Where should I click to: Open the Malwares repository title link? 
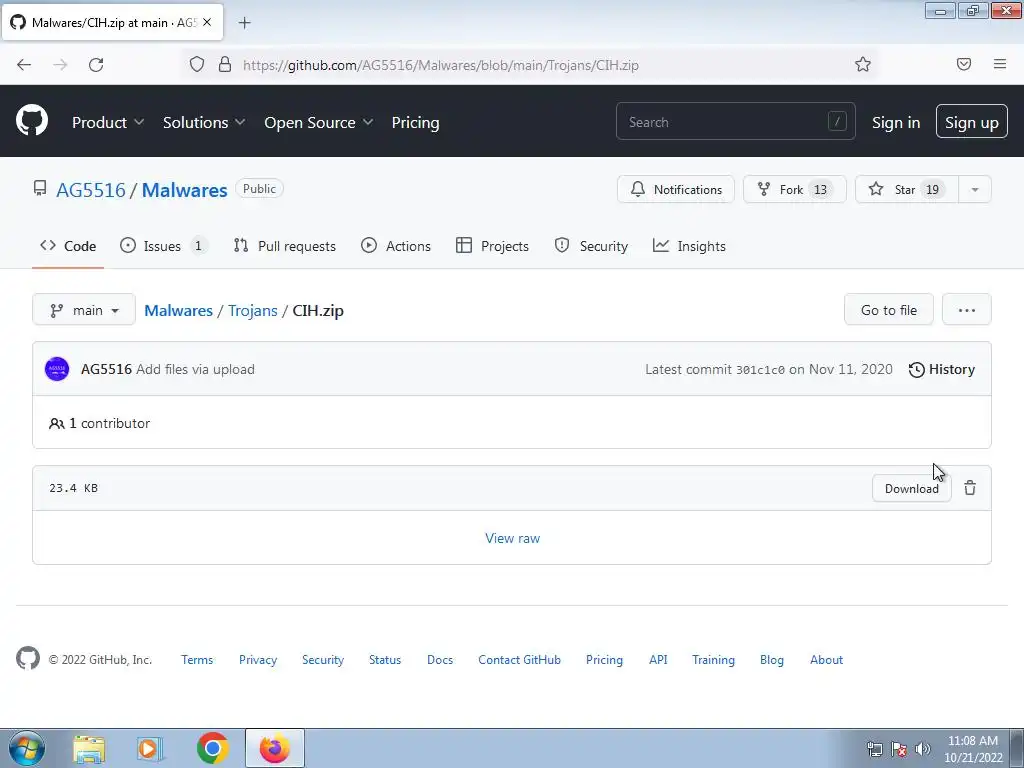click(185, 190)
